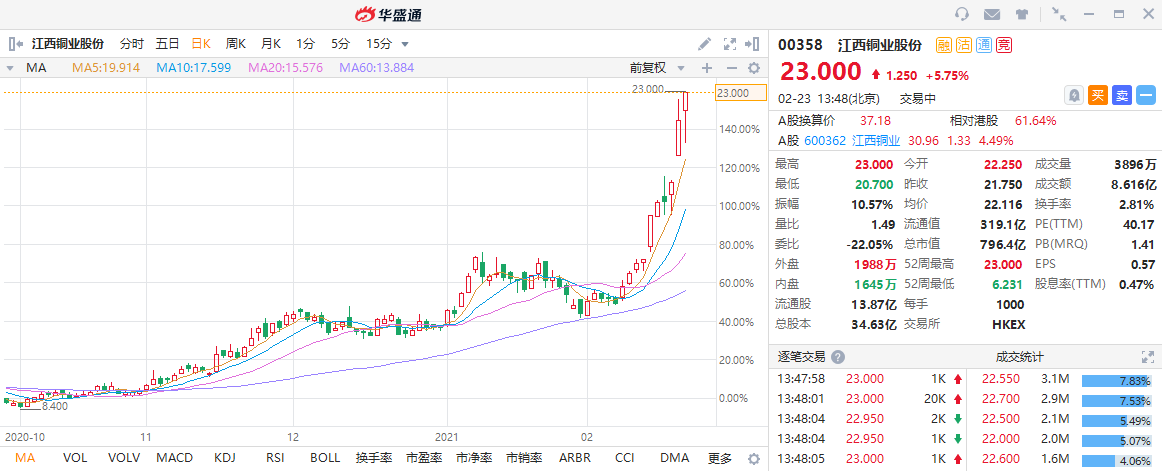The image size is (1162, 471).
Task: Open customer service headset icon
Action: pos(963,14)
